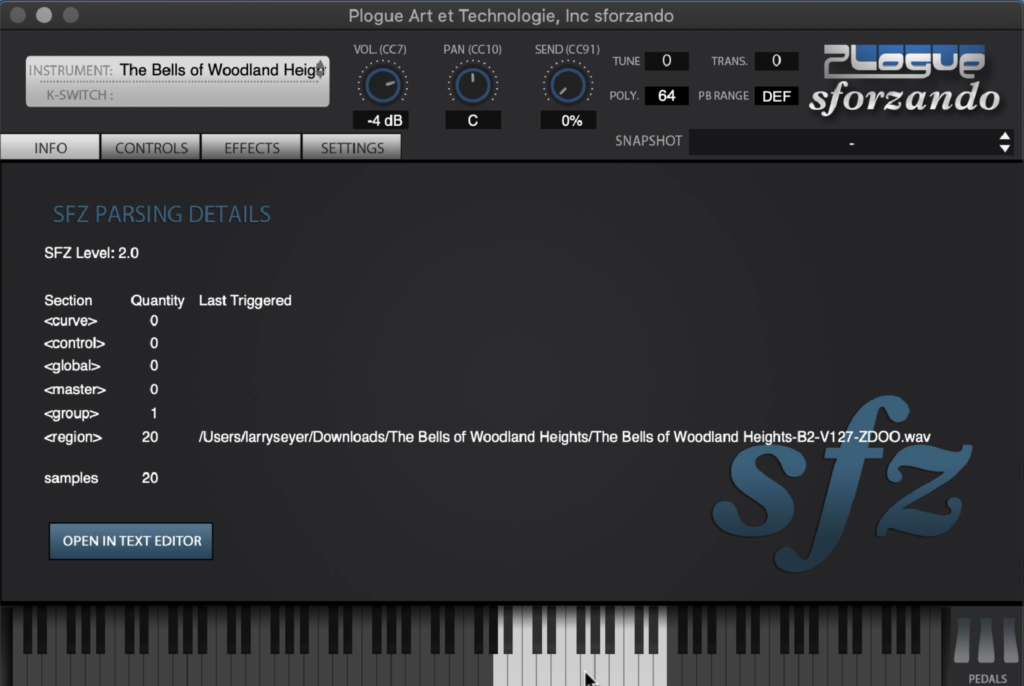Viewport: 1024px width, 686px height.
Task: Click the pan value field showing C
Action: click(x=473, y=120)
